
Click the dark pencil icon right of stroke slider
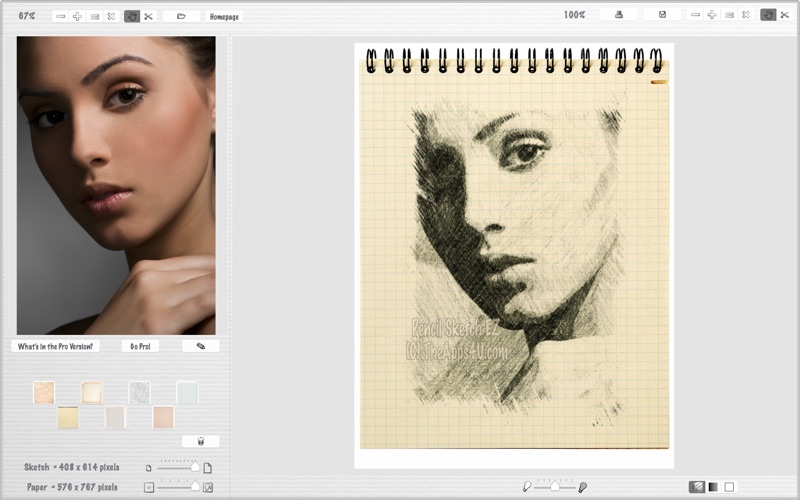[x=582, y=487]
